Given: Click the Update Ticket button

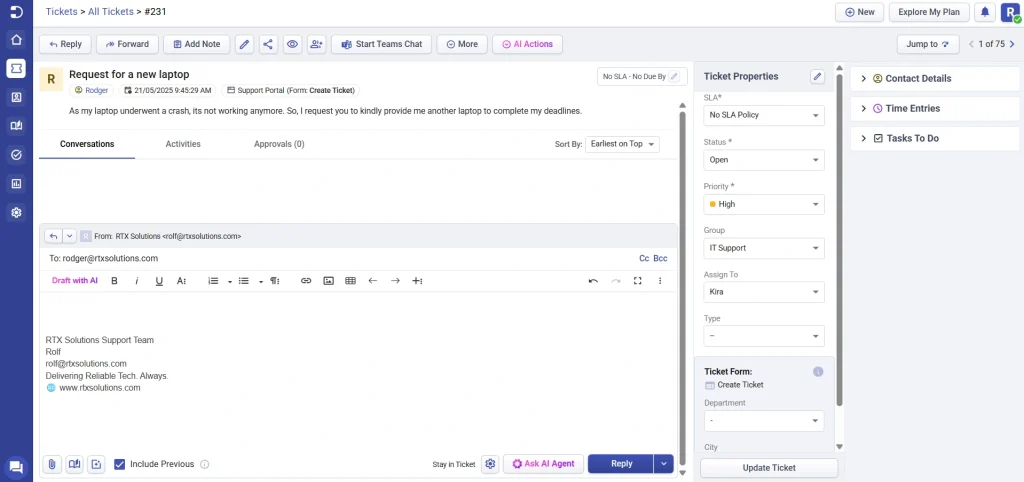Looking at the screenshot, I should pos(769,468).
